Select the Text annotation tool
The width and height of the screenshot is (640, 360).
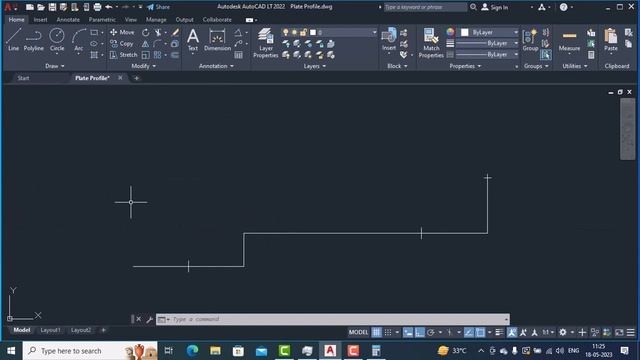(193, 40)
